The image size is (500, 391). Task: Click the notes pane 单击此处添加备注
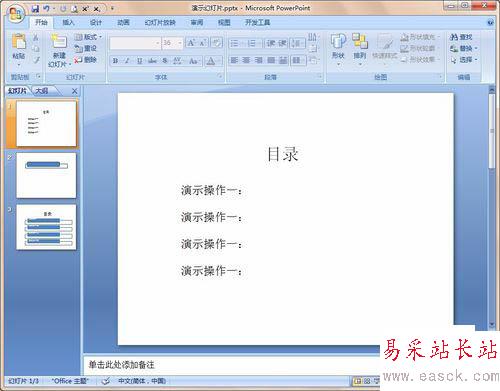122,365
